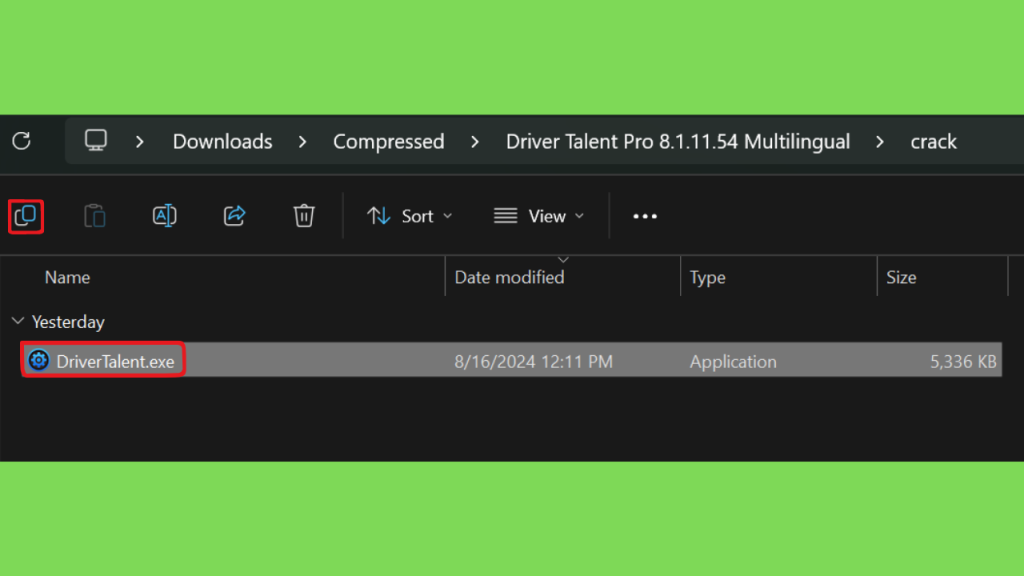Sort by Name column header
1024x576 pixels.
point(67,278)
